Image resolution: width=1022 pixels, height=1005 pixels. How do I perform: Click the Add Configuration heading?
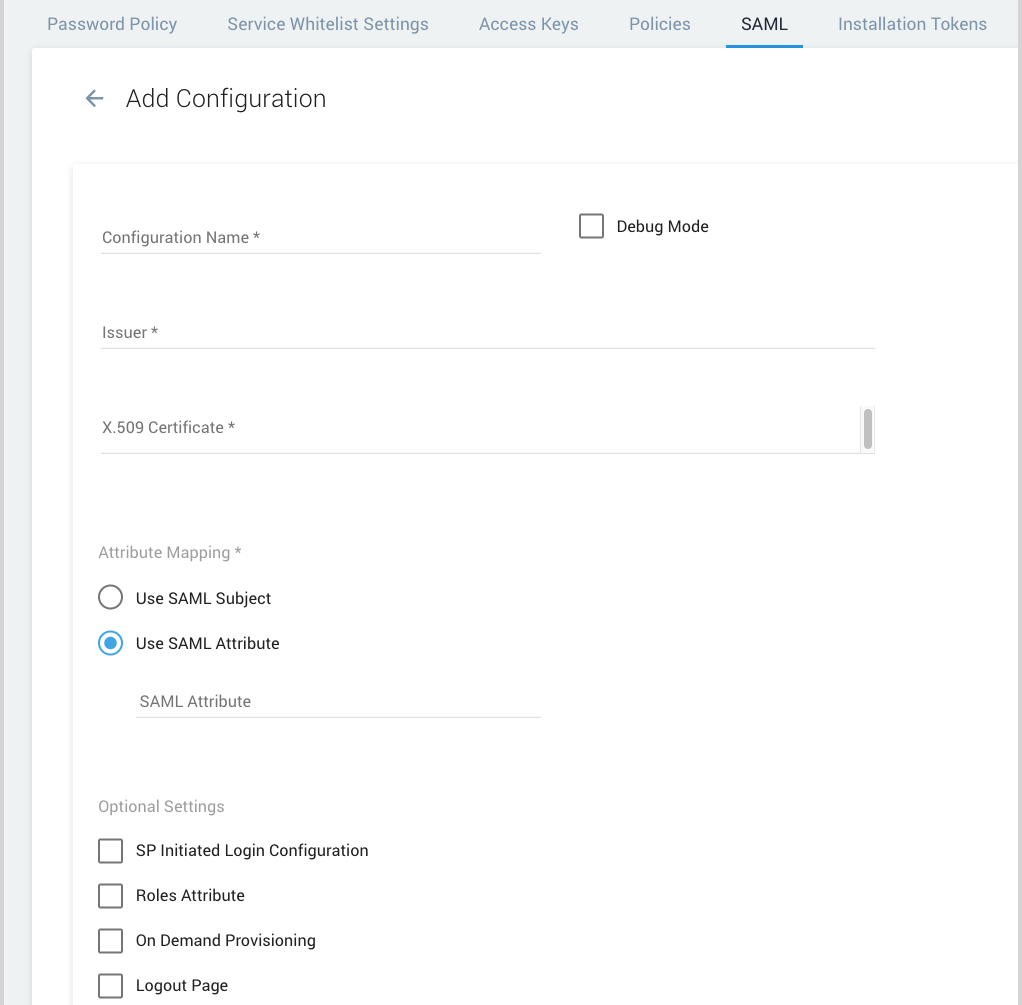point(225,98)
